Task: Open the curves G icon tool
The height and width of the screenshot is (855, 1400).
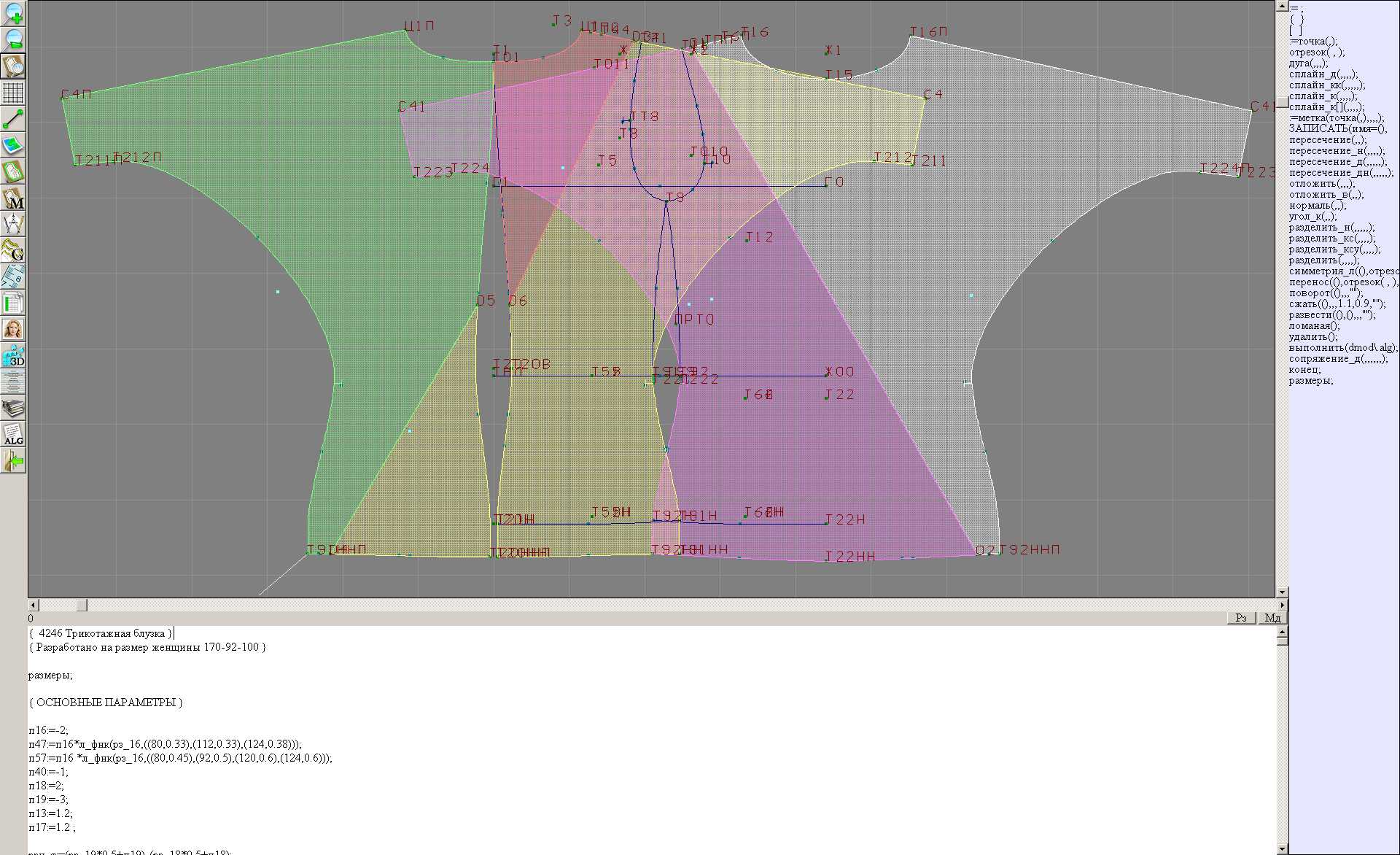Action: (13, 250)
